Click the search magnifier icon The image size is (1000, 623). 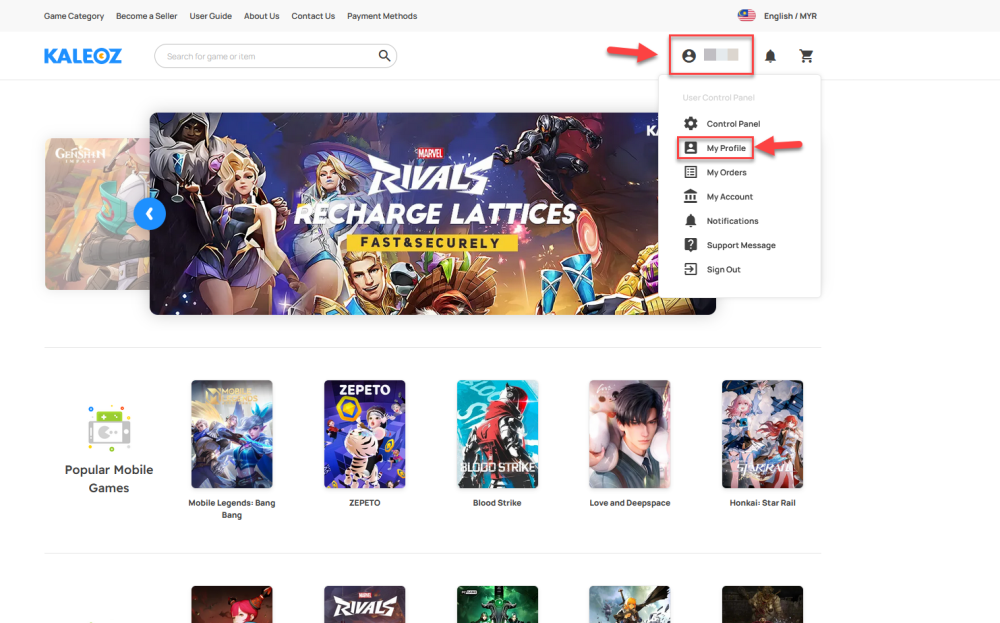tap(384, 56)
